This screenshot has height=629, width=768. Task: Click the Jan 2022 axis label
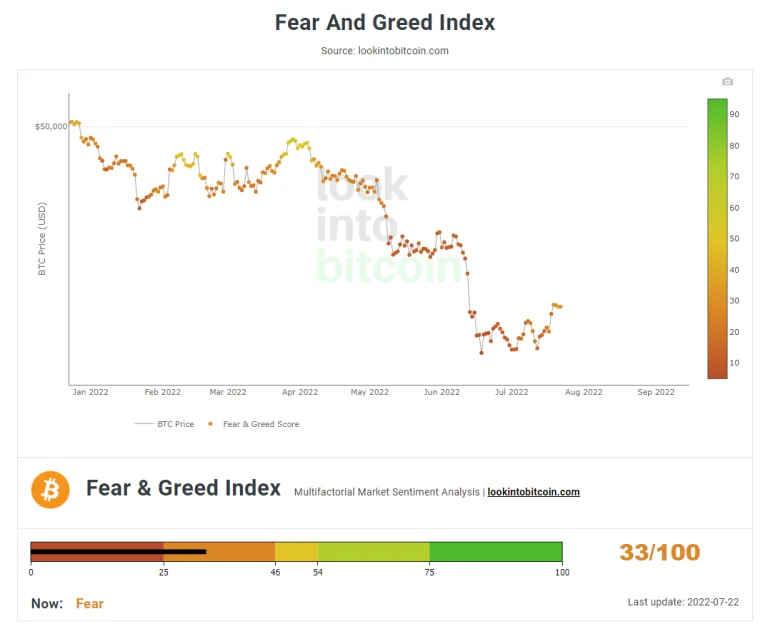pyautogui.click(x=90, y=392)
